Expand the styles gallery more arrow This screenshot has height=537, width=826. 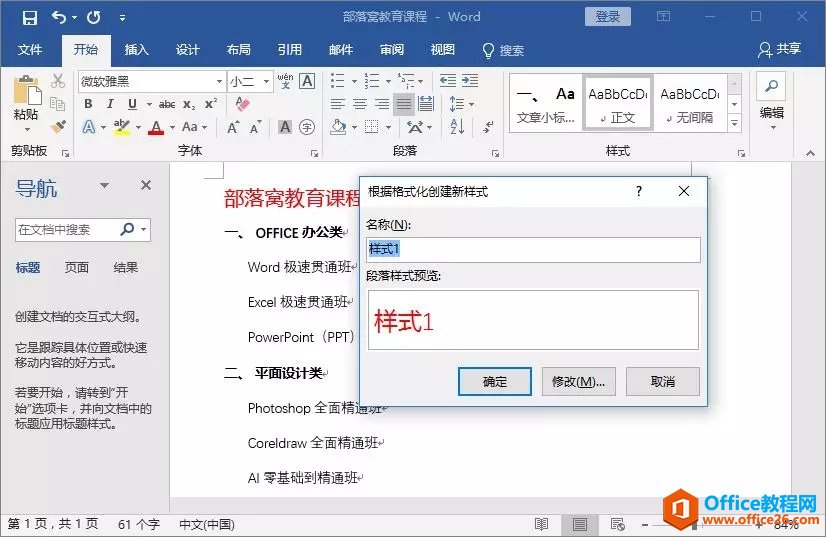click(734, 123)
